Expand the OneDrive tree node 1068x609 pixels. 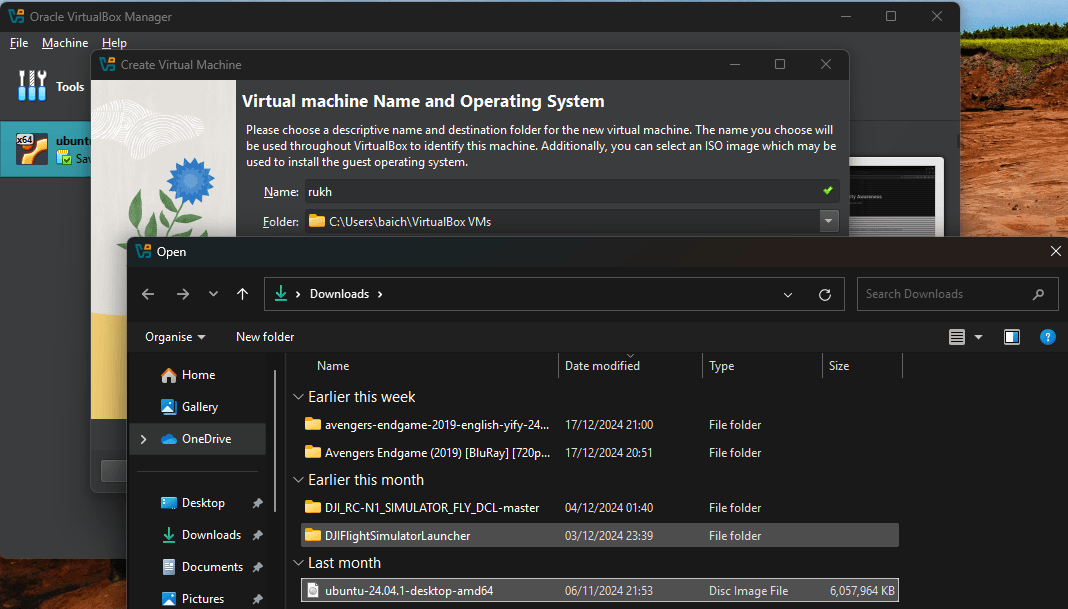(144, 439)
